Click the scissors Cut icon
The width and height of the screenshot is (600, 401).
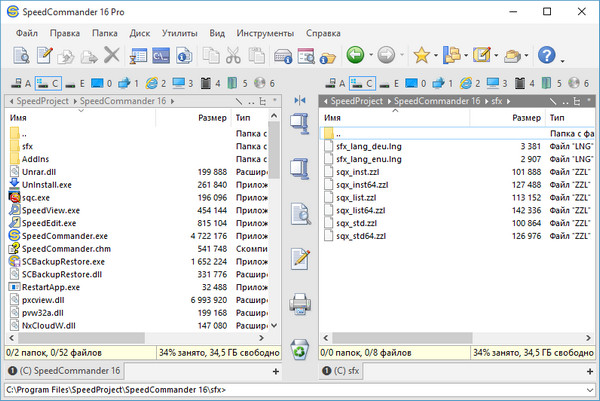232,55
